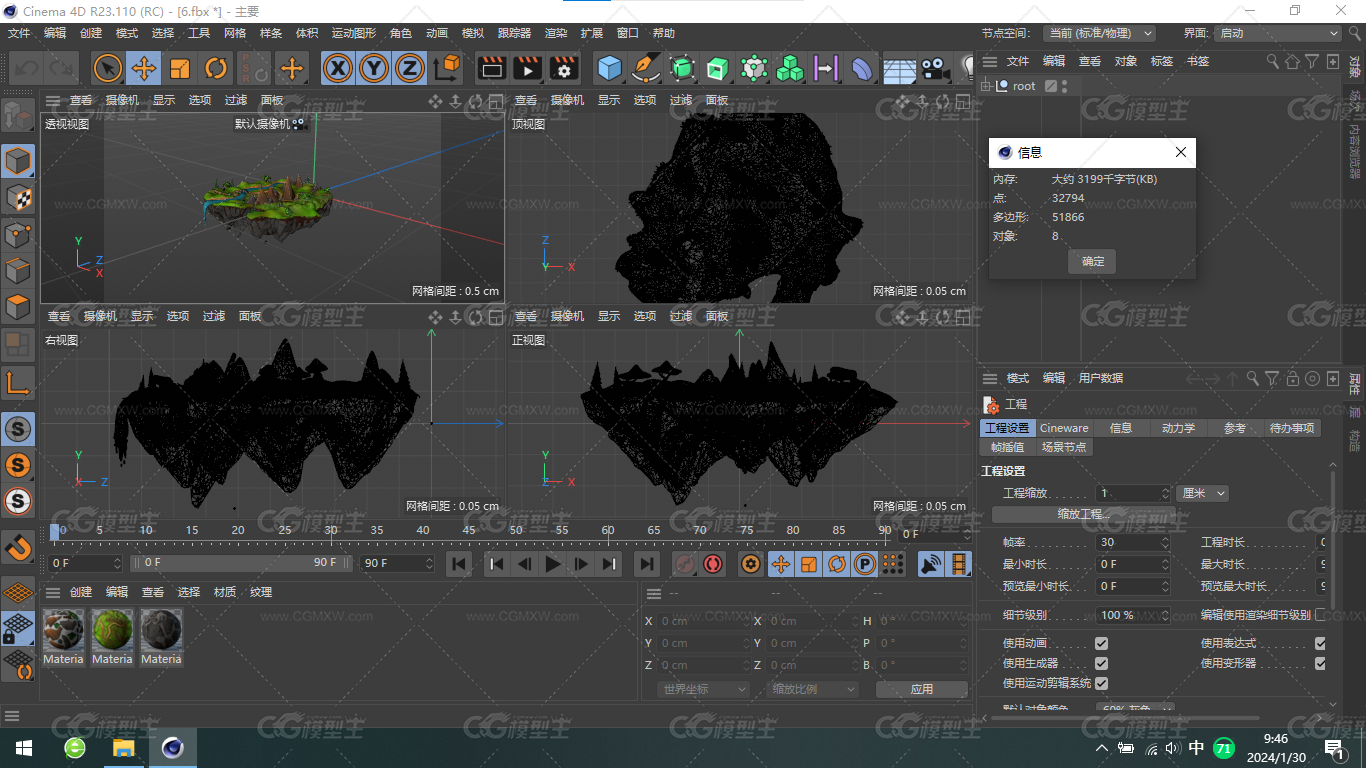
Task: Play the animation forward
Action: pyautogui.click(x=552, y=564)
